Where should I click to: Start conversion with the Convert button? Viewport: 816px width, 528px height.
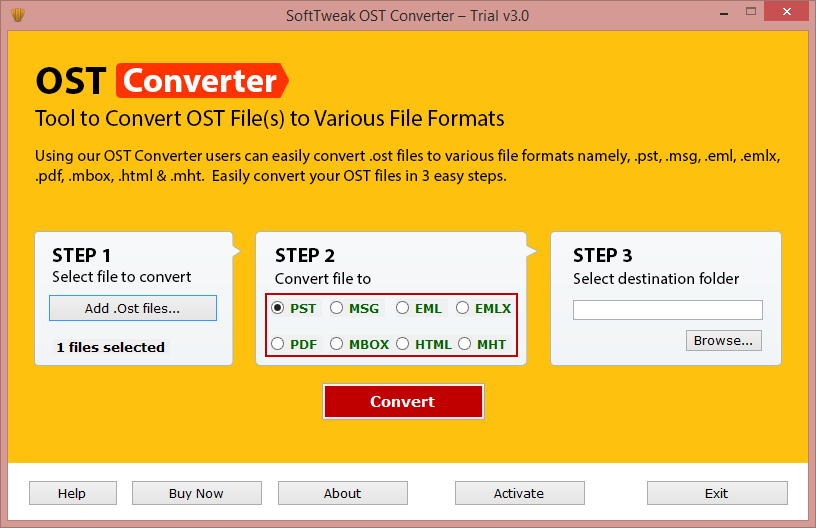coord(403,402)
